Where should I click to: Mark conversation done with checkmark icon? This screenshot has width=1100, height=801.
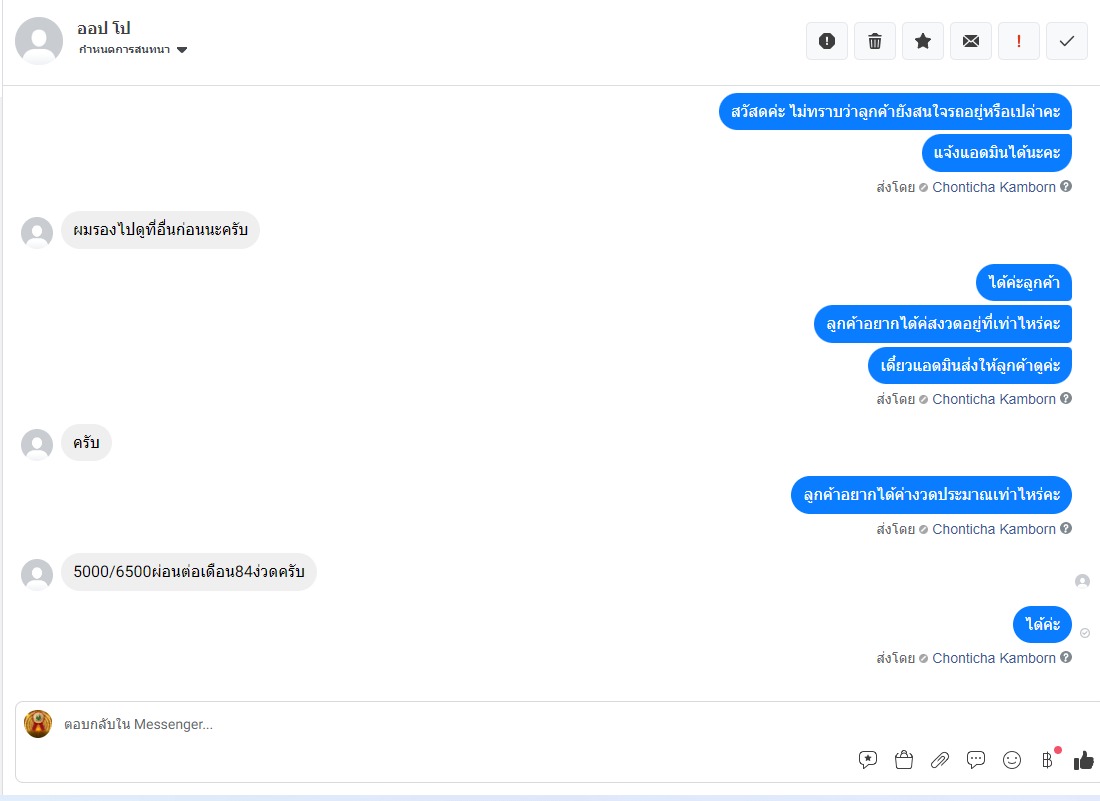point(1066,41)
